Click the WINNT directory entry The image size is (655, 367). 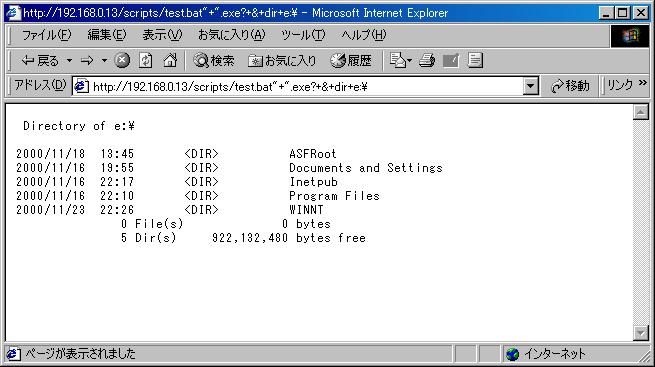tap(306, 210)
